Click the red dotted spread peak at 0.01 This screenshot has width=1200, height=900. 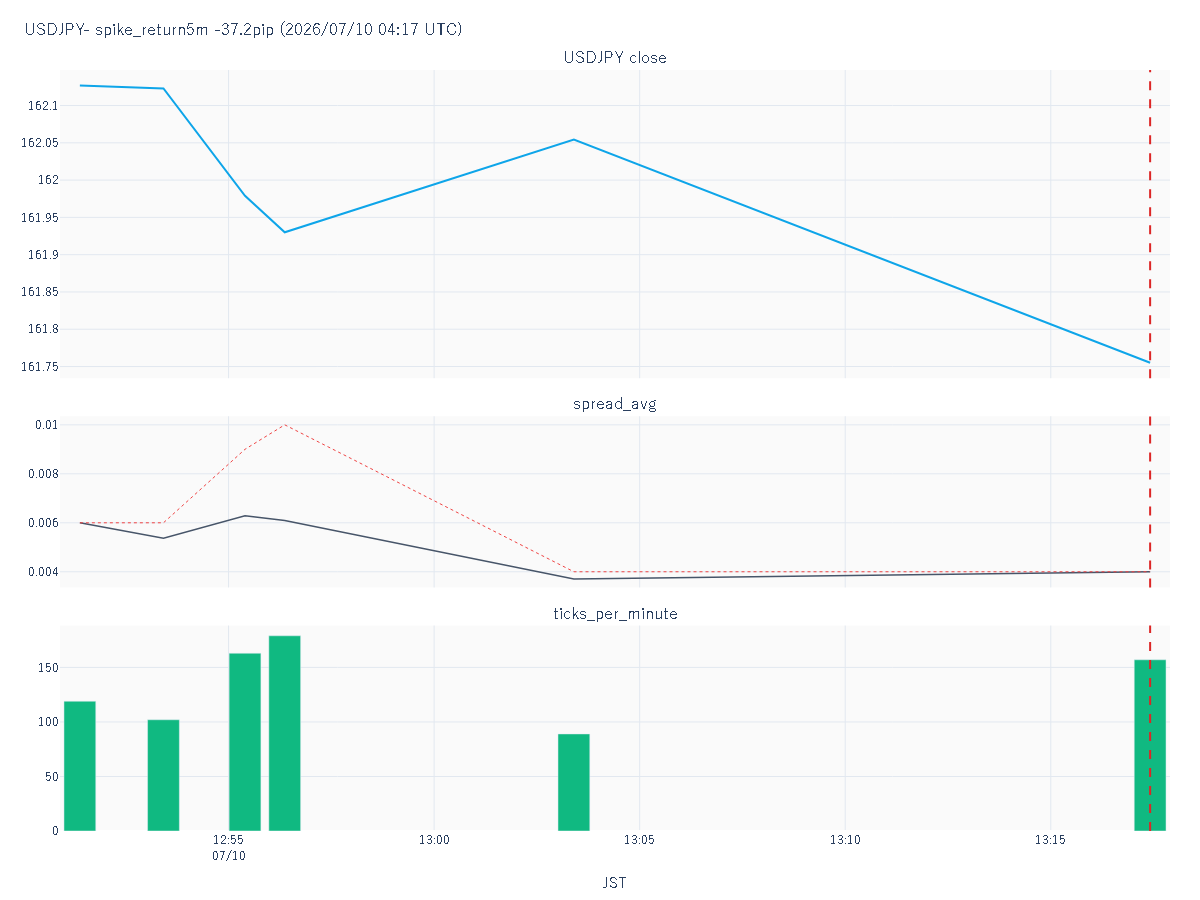(x=285, y=424)
